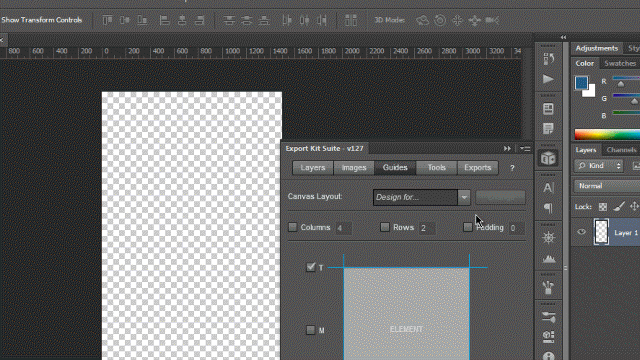Screen dimensions: 640x360
Task: Switch to the Images tab
Action: click(354, 168)
